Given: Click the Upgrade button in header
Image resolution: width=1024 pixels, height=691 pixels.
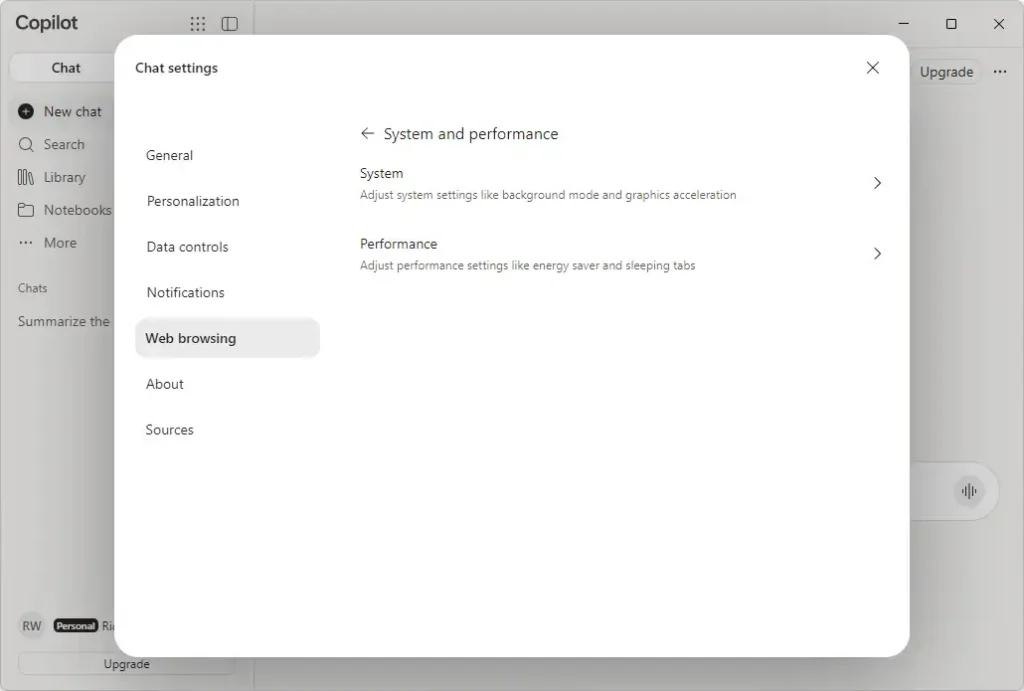Looking at the screenshot, I should coord(946,72).
